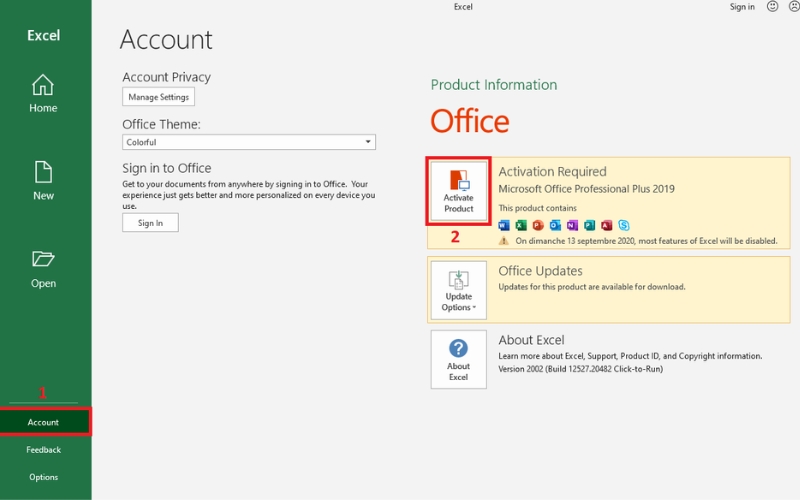
Task: Click the Office Updates heading
Action: [x=540, y=271]
